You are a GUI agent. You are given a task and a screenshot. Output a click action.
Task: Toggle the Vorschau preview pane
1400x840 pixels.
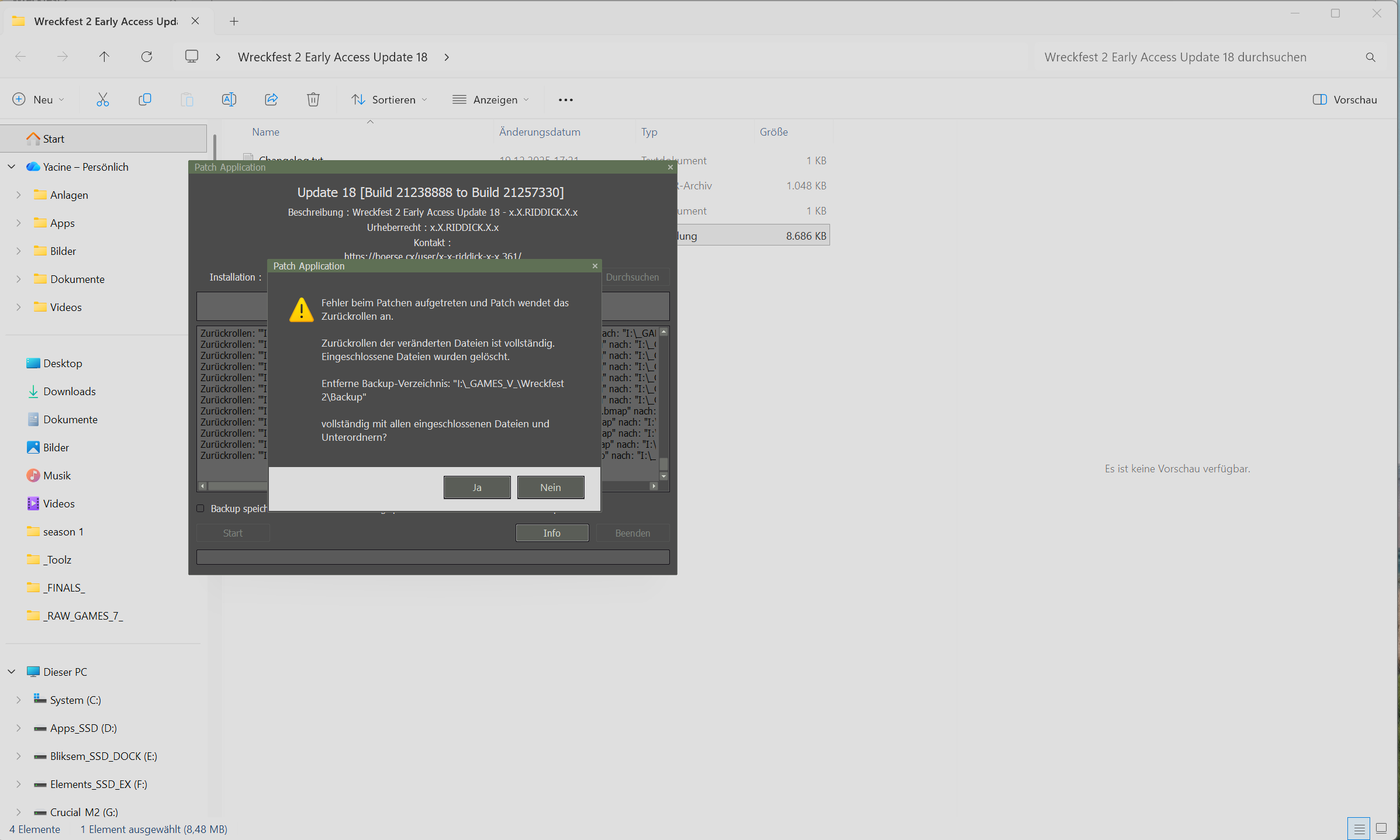(1344, 99)
